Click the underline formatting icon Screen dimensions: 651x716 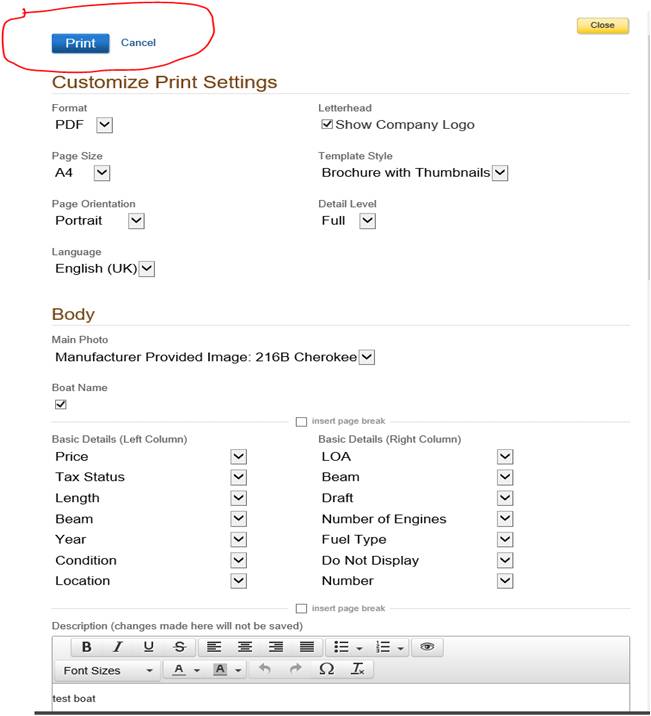[x=148, y=647]
